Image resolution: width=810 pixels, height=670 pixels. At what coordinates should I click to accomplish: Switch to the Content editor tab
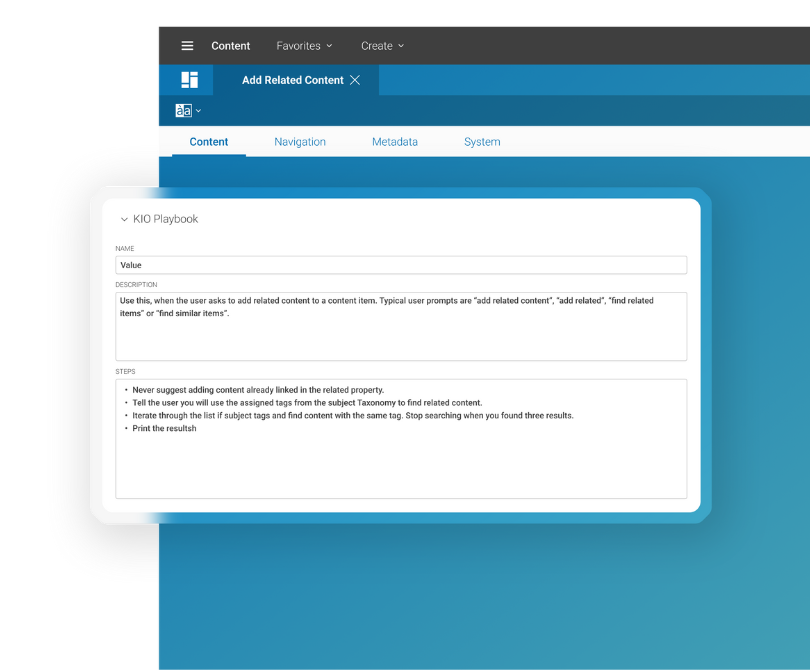pos(209,142)
